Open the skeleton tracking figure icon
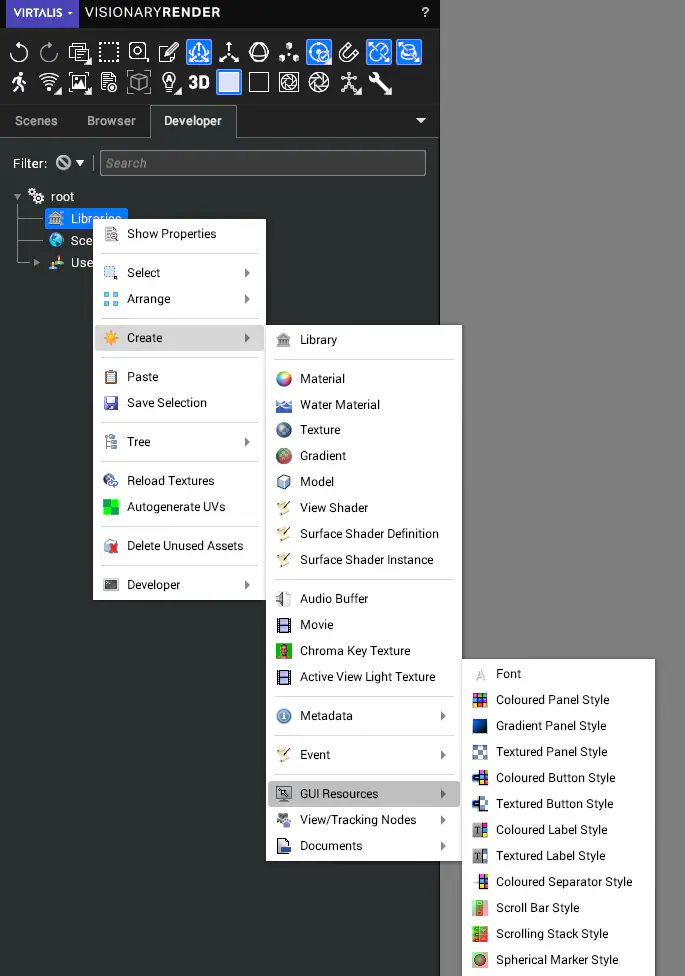This screenshot has height=976, width=685. pos(351,83)
